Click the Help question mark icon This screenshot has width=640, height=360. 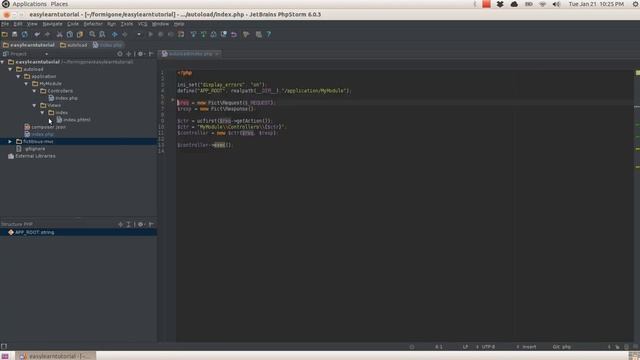[269, 34]
